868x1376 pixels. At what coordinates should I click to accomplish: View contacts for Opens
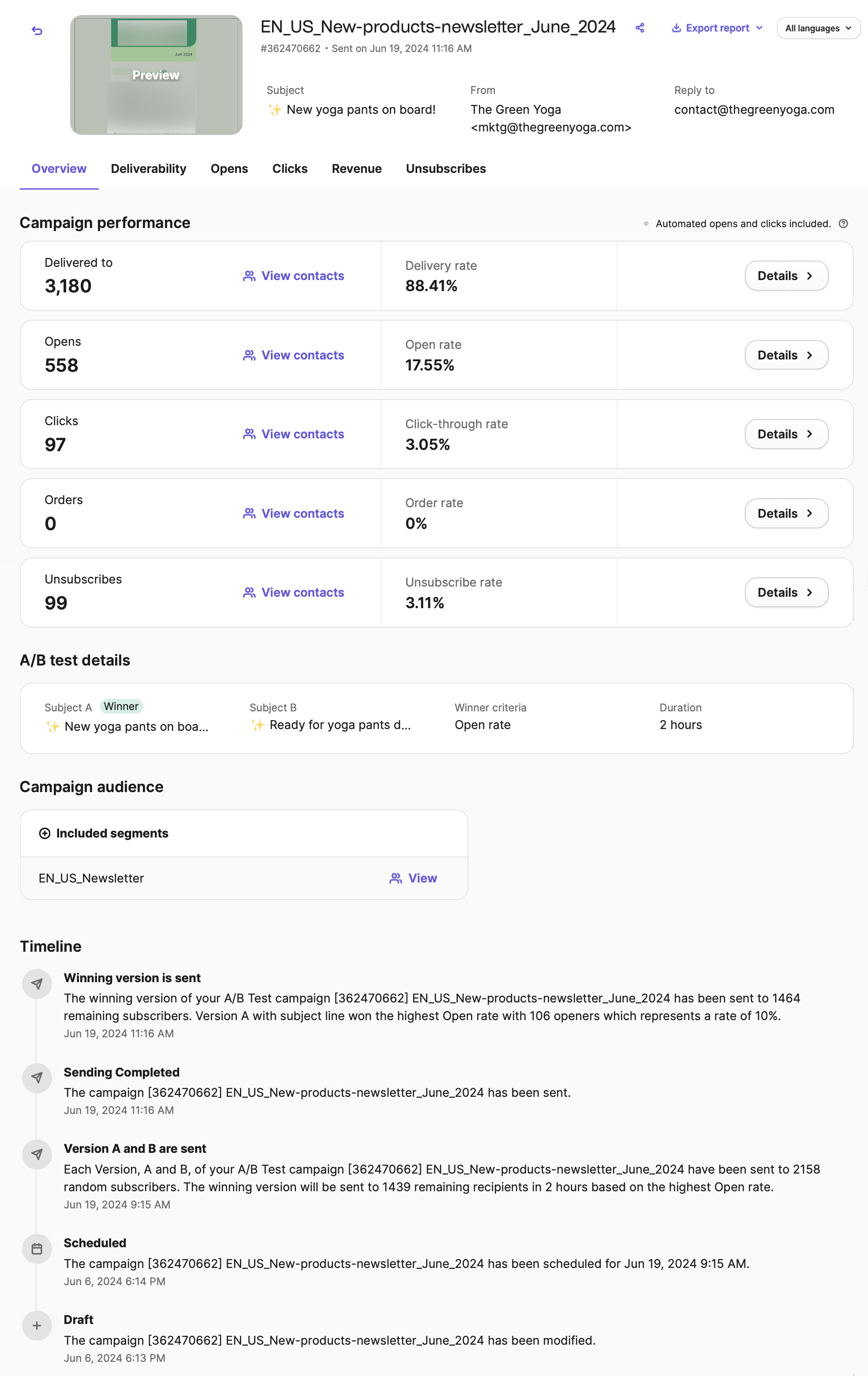click(294, 355)
